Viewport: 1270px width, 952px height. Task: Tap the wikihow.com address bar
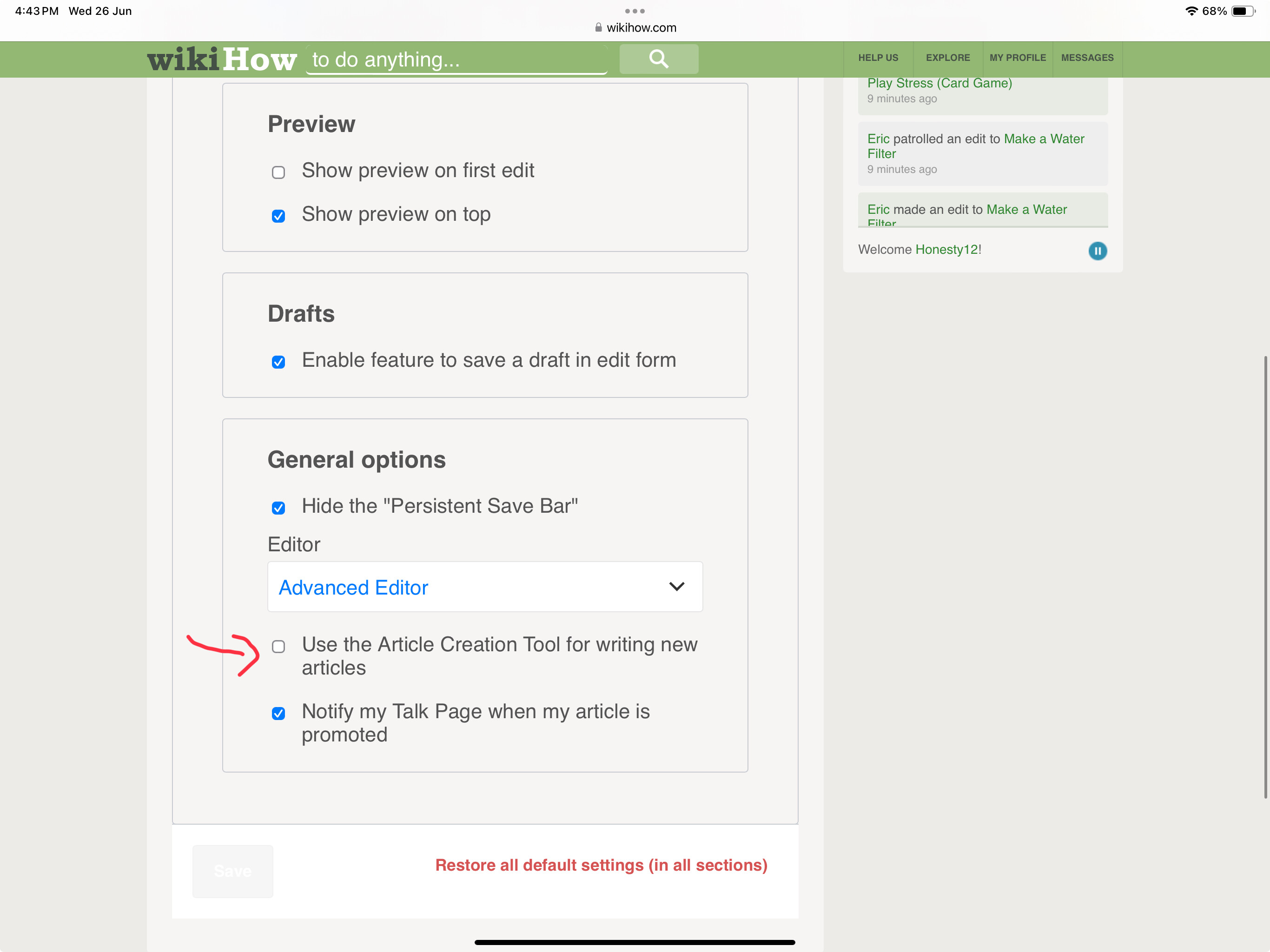tap(635, 27)
